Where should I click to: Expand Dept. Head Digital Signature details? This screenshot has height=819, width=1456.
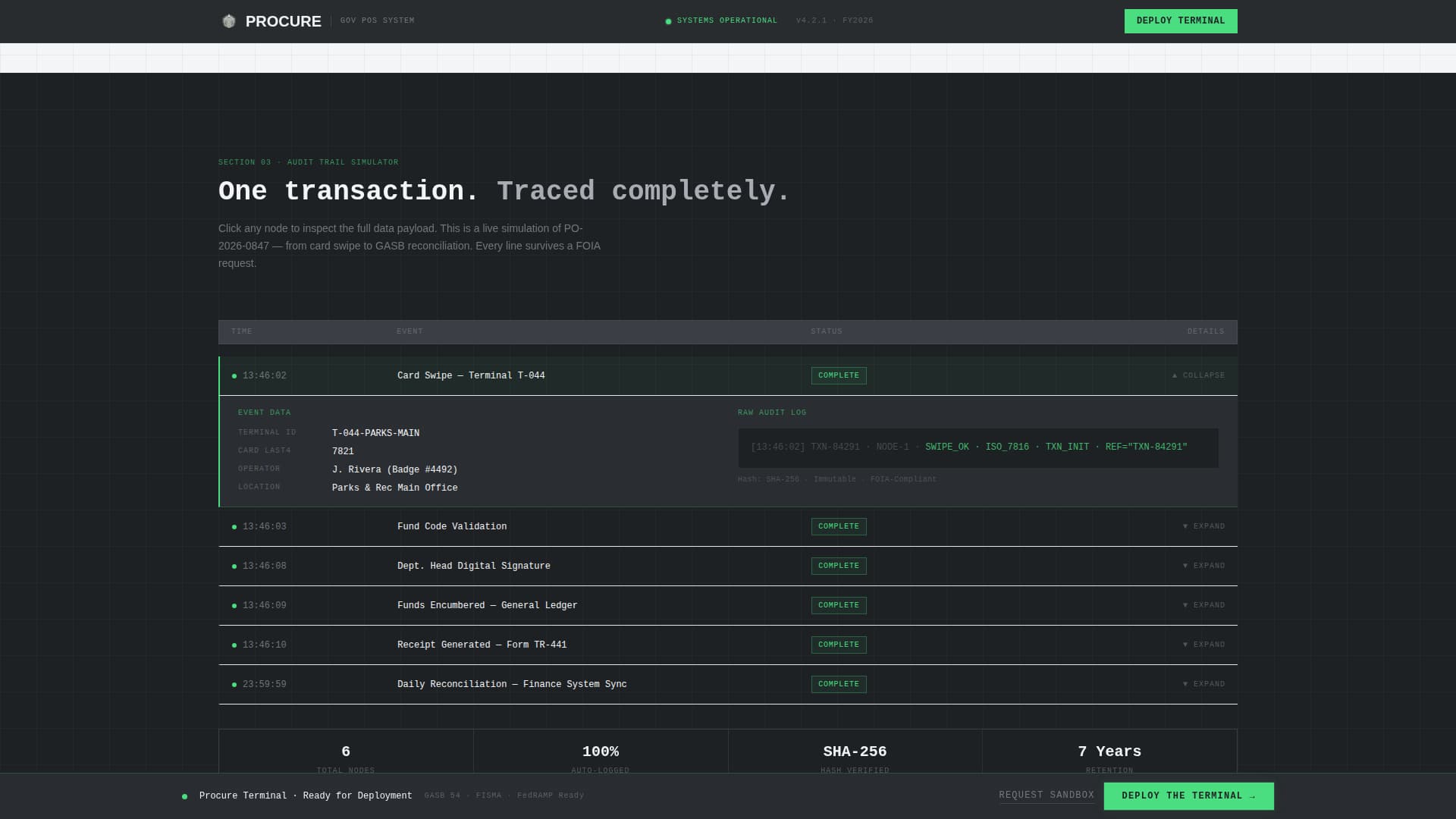(x=1203, y=566)
